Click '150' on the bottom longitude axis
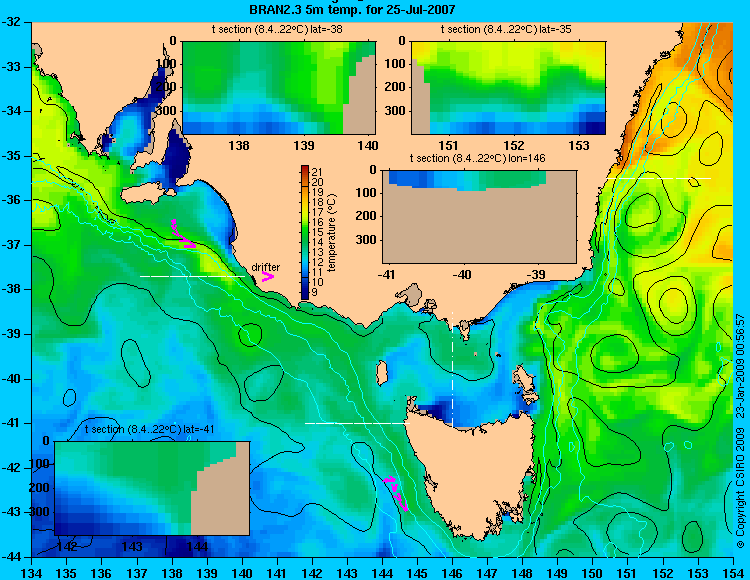750x580 pixels. click(593, 573)
